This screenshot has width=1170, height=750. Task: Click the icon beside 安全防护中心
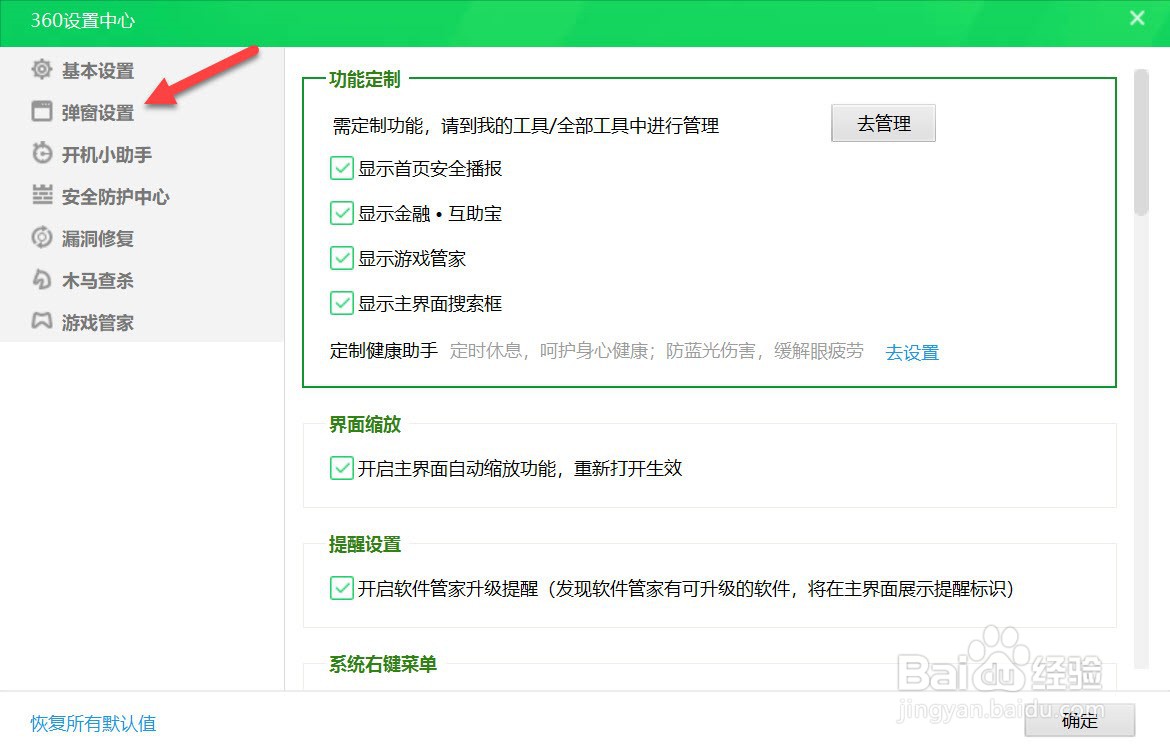click(42, 195)
